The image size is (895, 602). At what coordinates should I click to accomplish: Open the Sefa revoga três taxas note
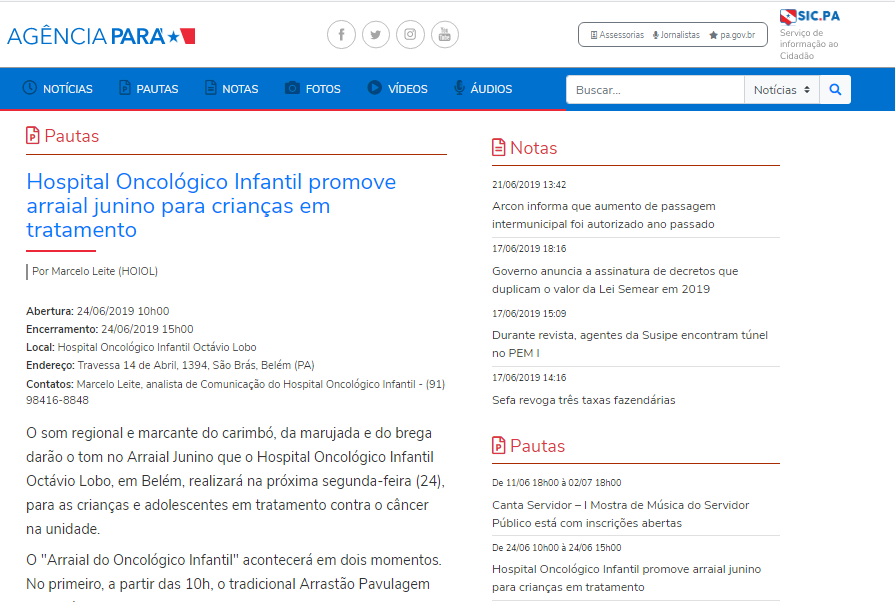point(583,400)
